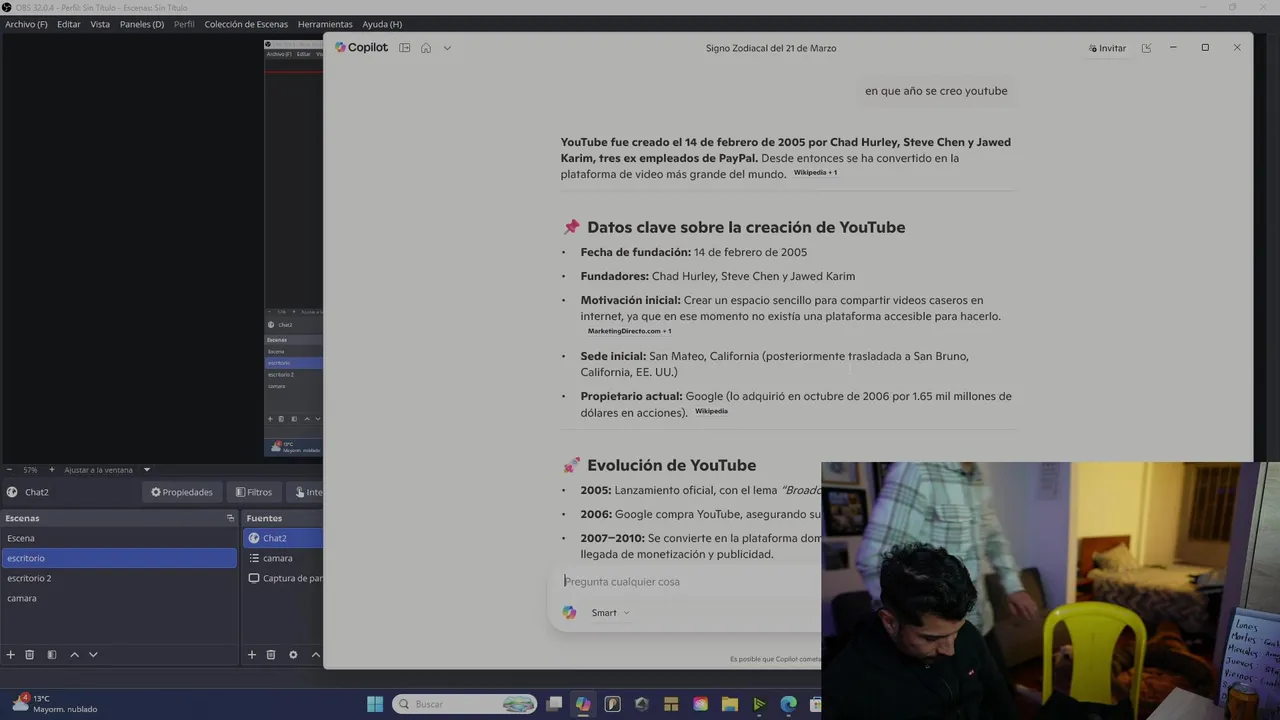Select the 'Captura de pan...' source
Image resolution: width=1280 pixels, height=720 pixels.
283,578
